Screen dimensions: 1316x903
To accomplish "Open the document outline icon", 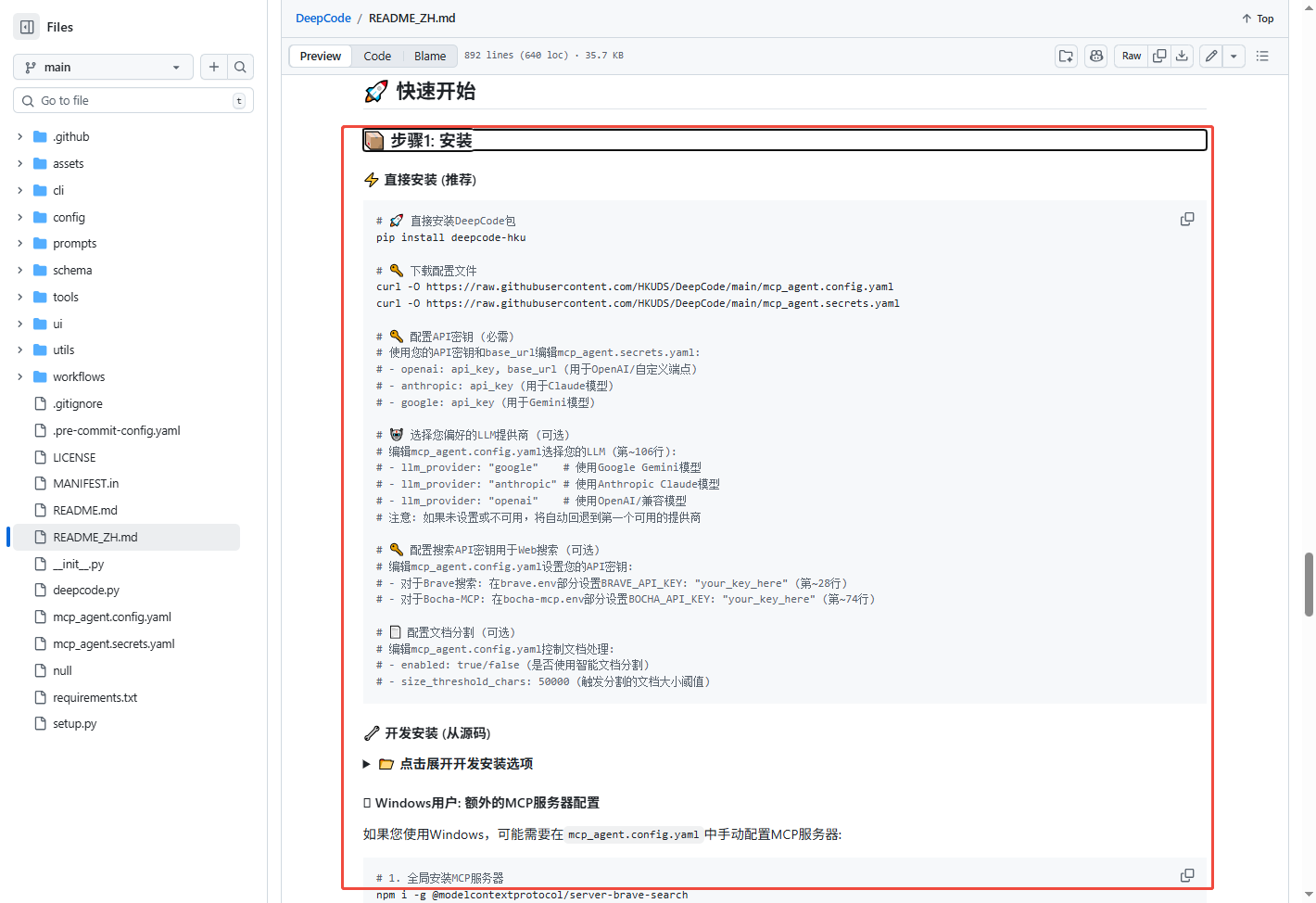I will coord(1262,56).
